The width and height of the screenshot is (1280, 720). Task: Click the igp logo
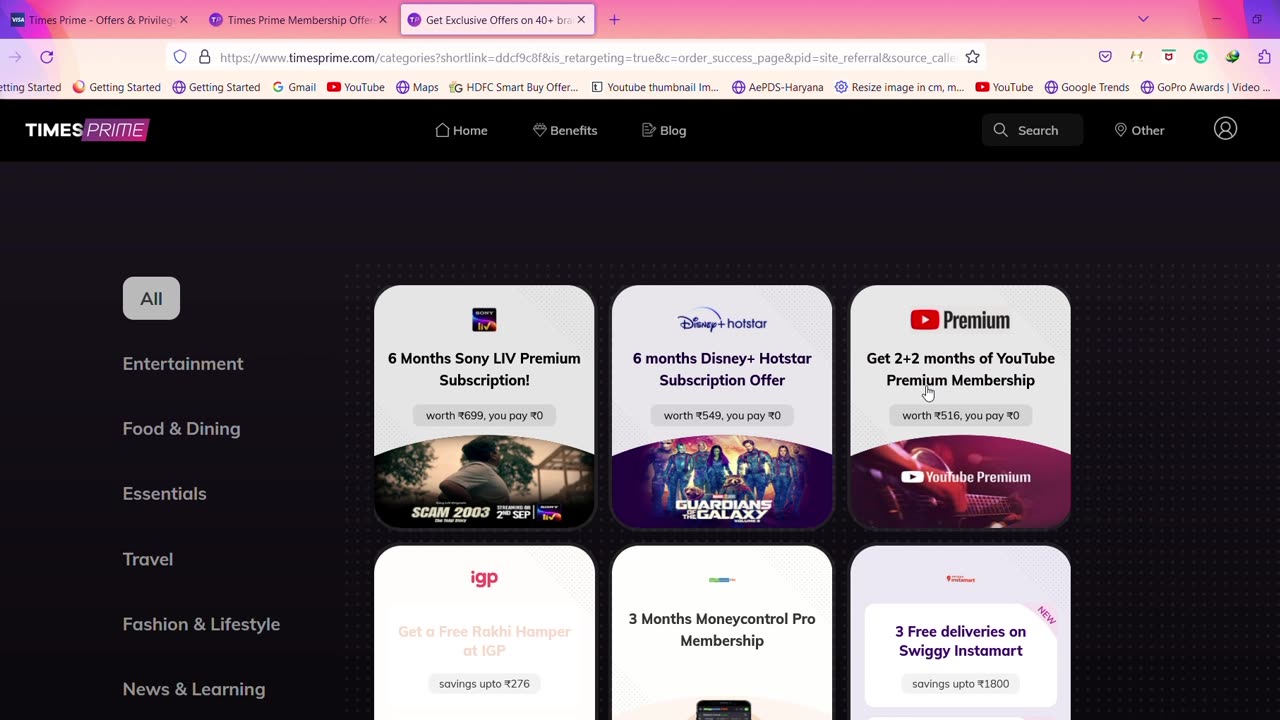pos(484,578)
